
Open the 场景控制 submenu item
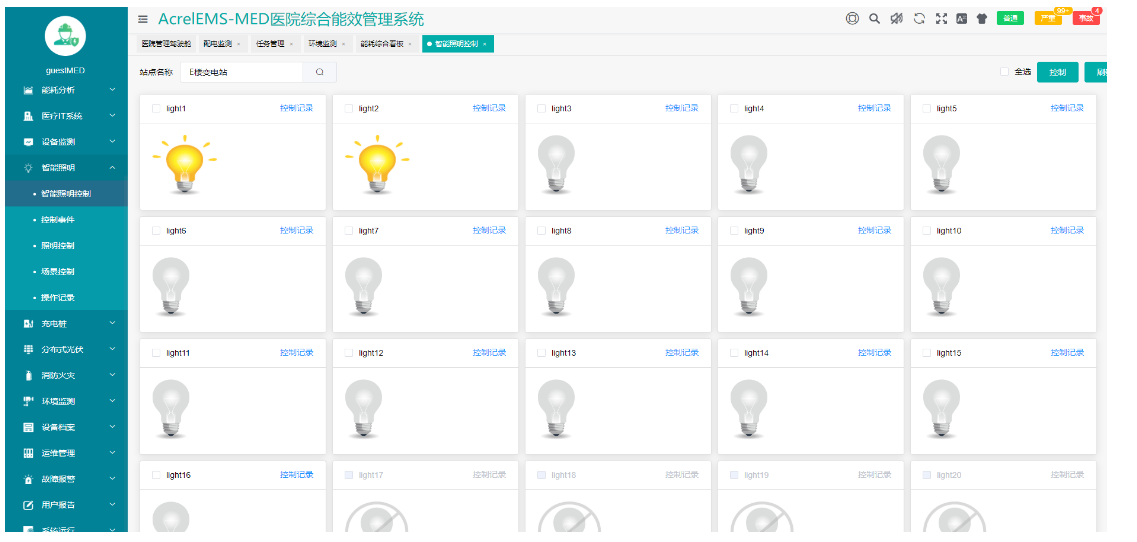[x=58, y=272]
